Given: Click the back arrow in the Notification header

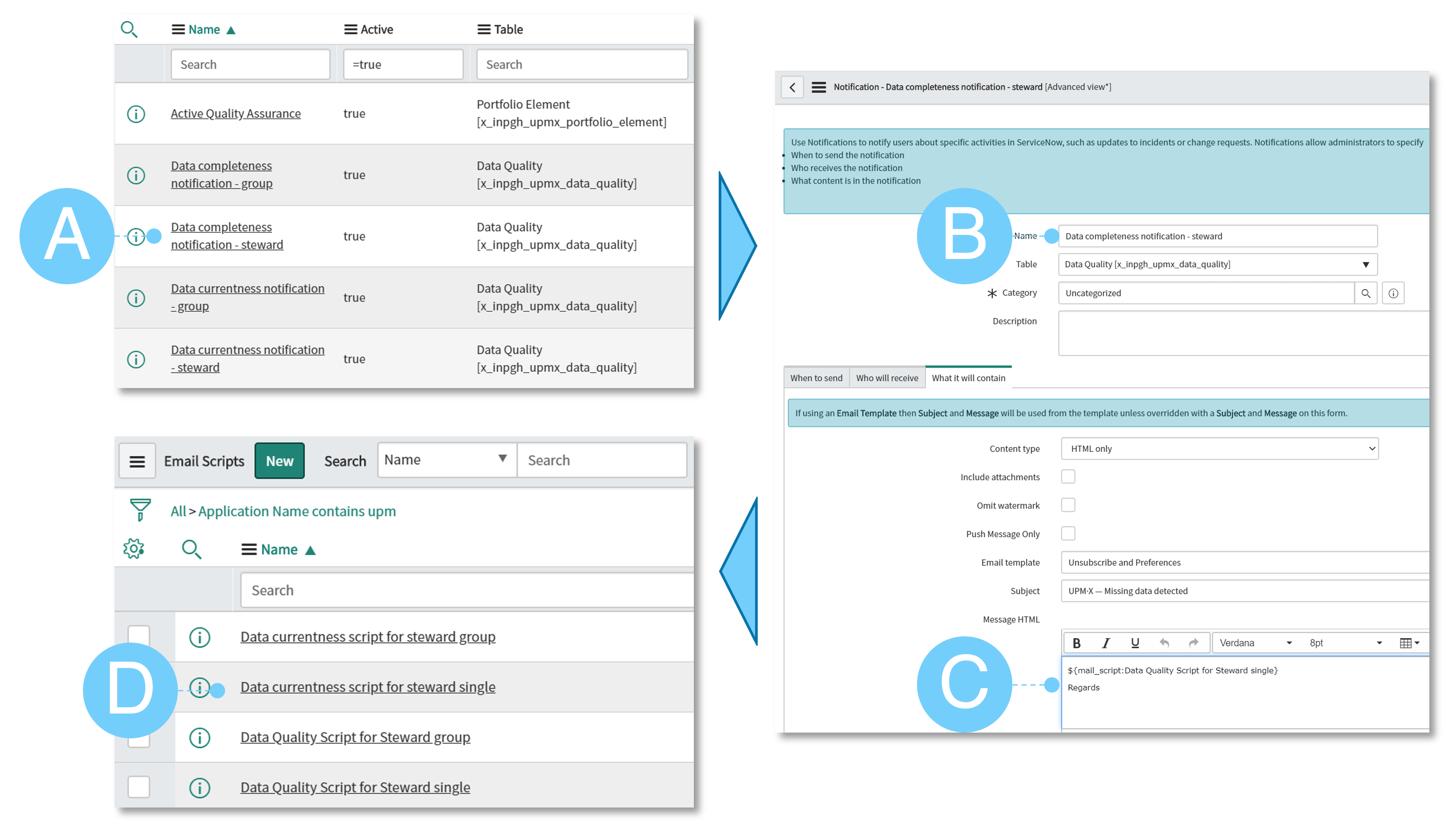Looking at the screenshot, I should pos(792,87).
